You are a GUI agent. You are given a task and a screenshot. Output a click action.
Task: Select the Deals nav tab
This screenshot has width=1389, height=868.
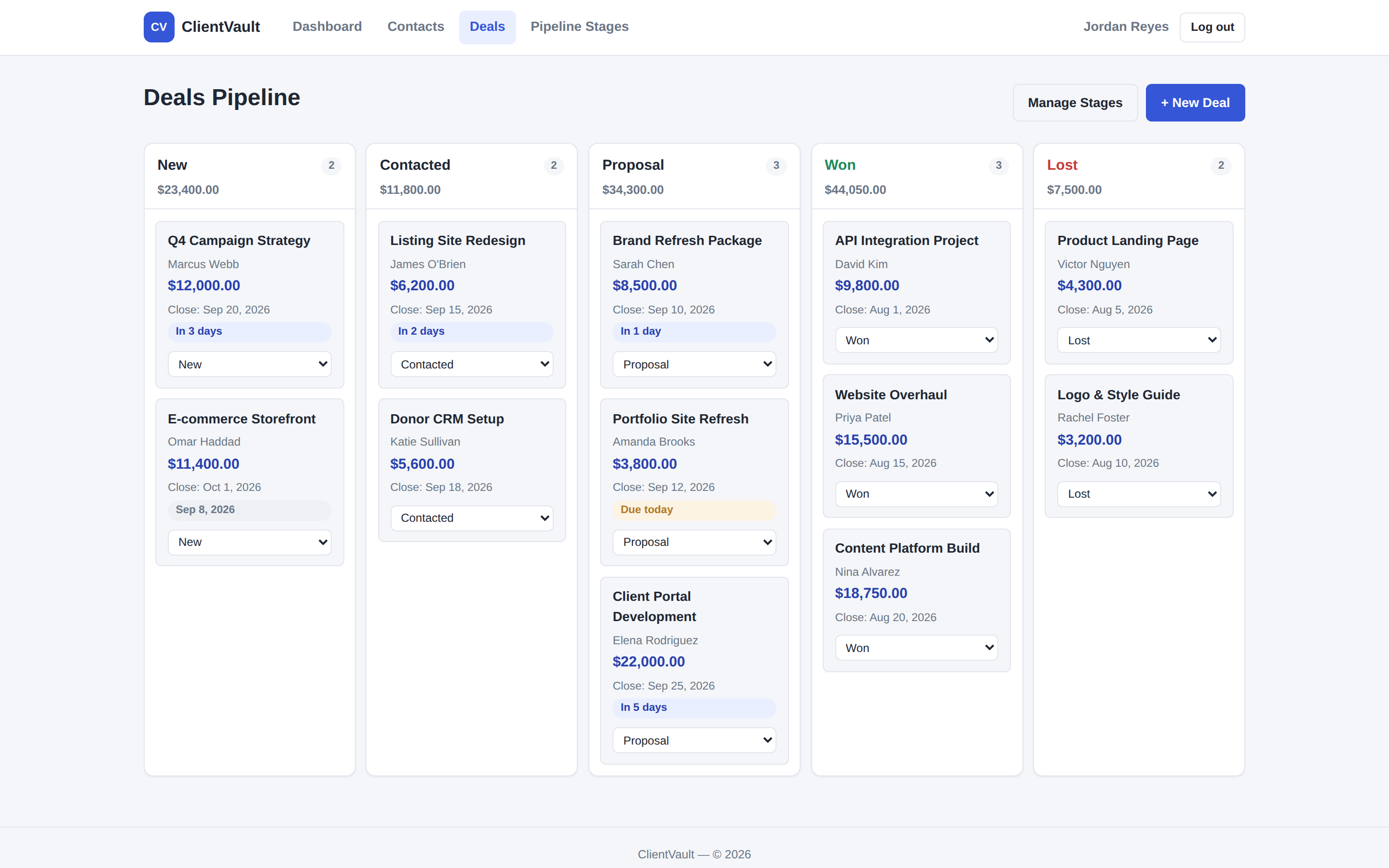point(487,27)
